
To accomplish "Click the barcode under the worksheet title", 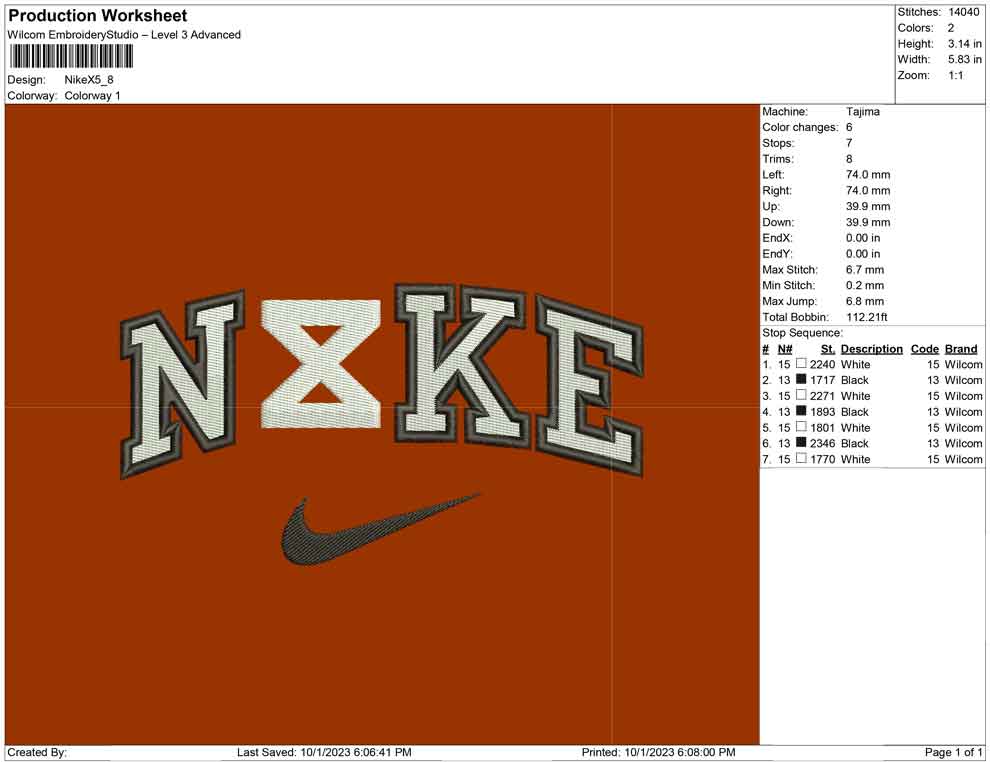I will (x=70, y=57).
